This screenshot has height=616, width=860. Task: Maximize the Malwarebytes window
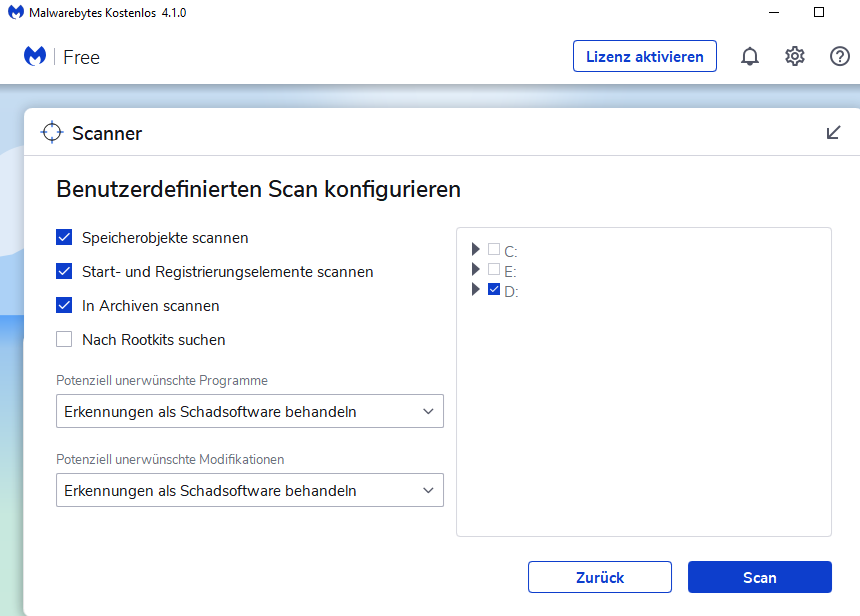click(x=819, y=12)
